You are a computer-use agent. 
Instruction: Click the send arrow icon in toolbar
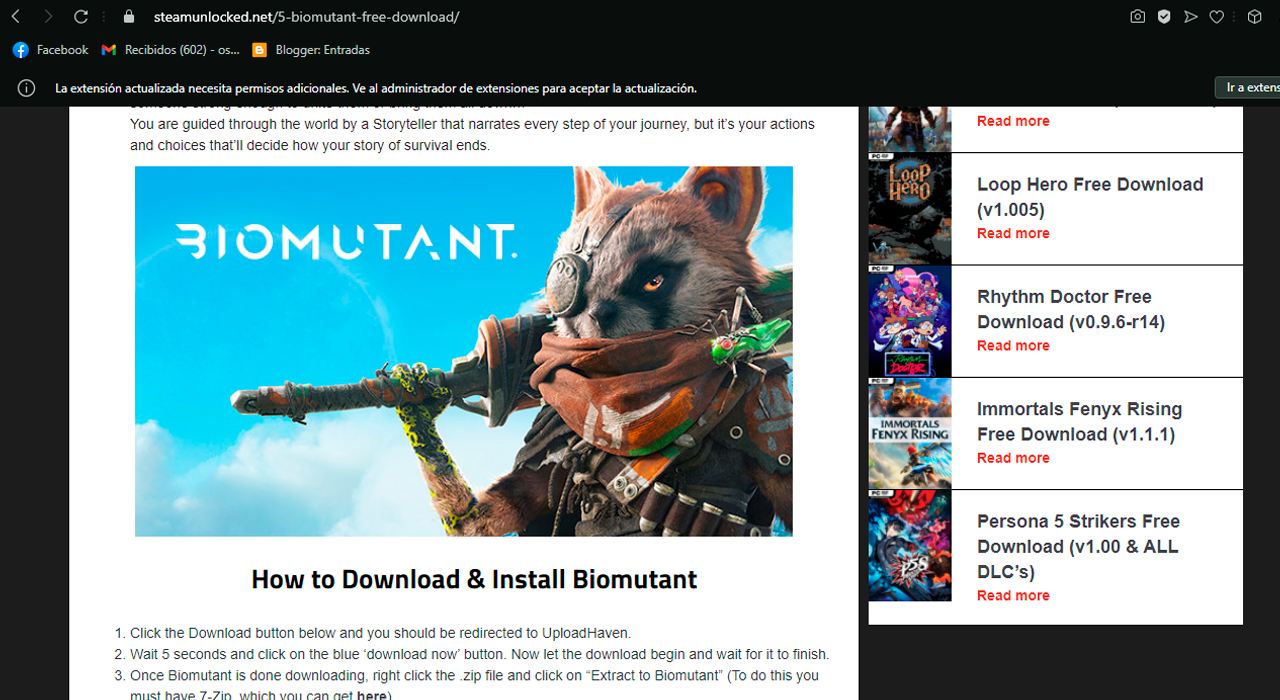click(x=1190, y=17)
